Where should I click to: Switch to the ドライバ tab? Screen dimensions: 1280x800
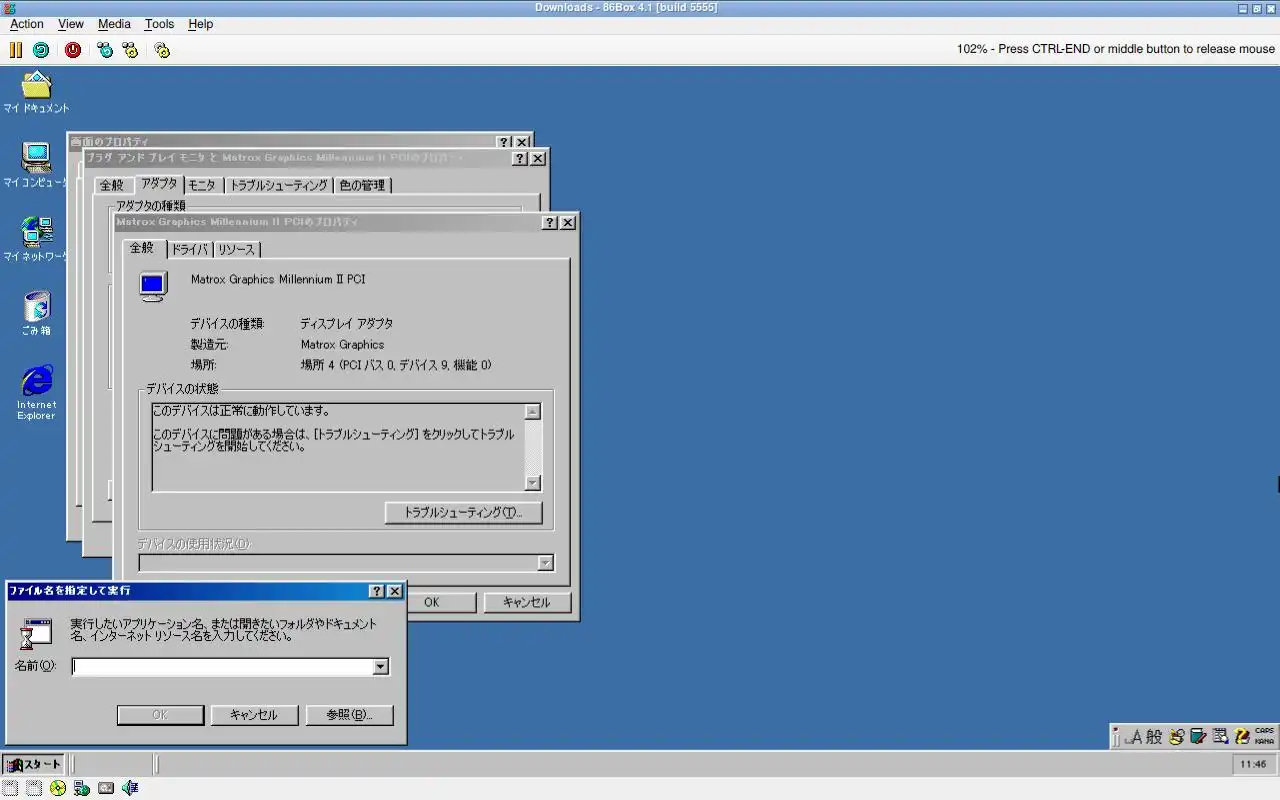click(189, 249)
